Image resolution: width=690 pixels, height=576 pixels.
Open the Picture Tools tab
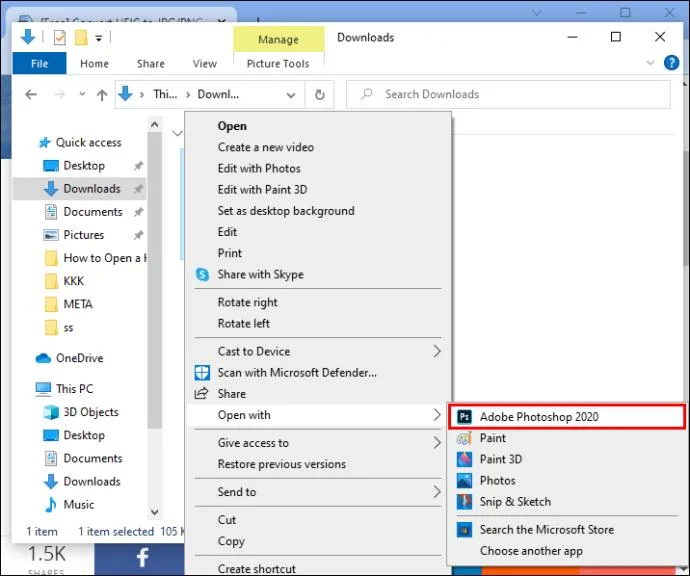tap(278, 63)
